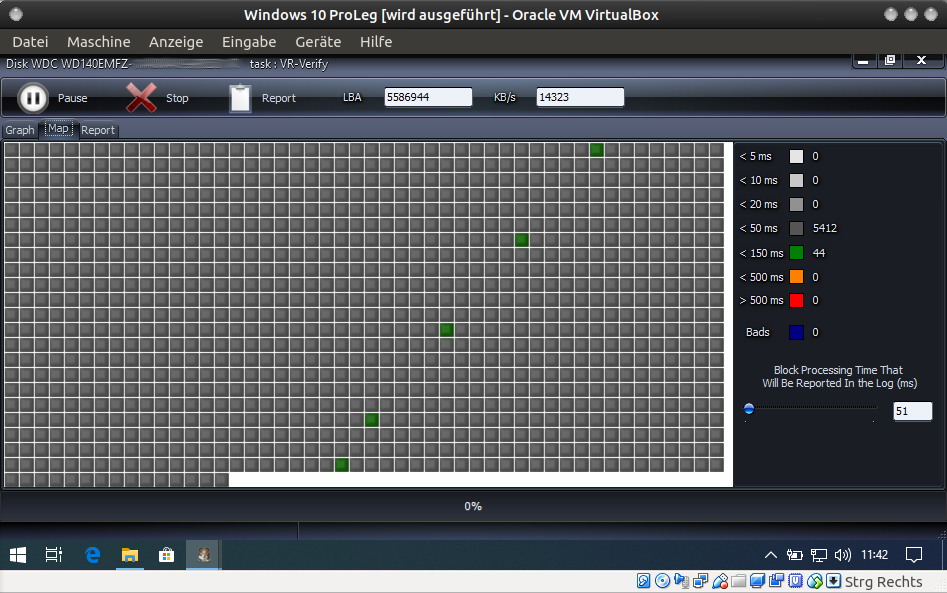The image size is (947, 593).
Task: Open the Geräte menu
Action: [x=318, y=42]
